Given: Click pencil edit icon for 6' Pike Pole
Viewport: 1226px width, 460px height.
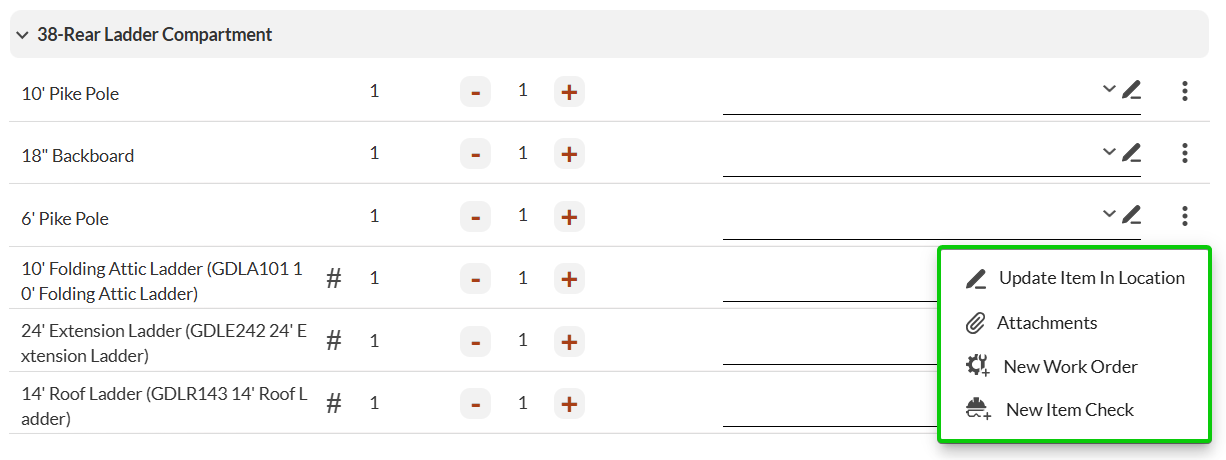Looking at the screenshot, I should pos(1131,215).
